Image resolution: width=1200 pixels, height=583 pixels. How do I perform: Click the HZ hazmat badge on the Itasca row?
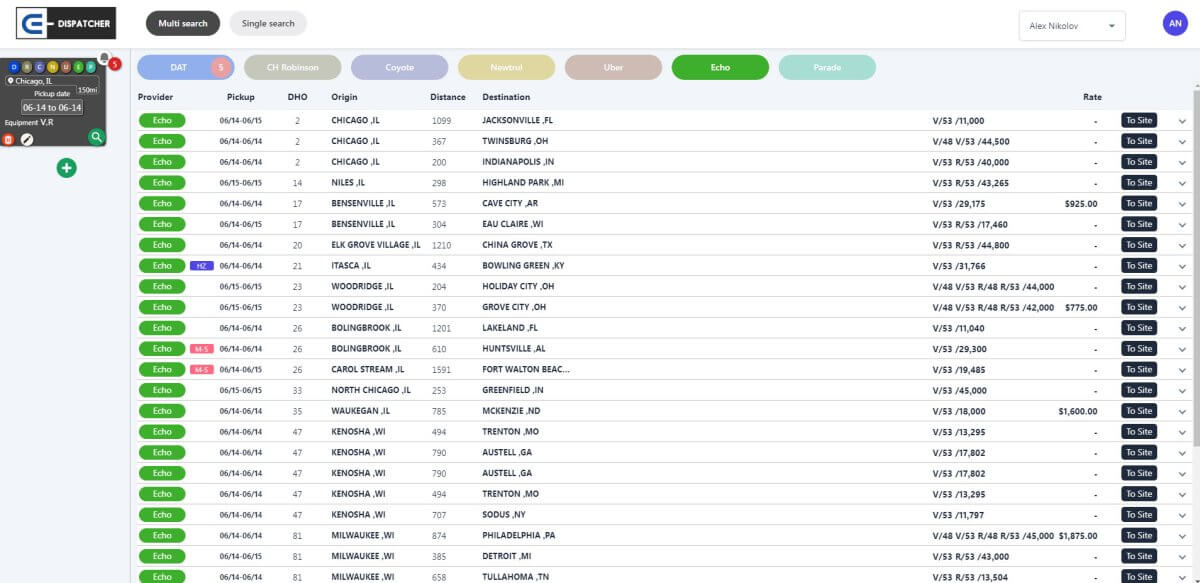point(201,266)
